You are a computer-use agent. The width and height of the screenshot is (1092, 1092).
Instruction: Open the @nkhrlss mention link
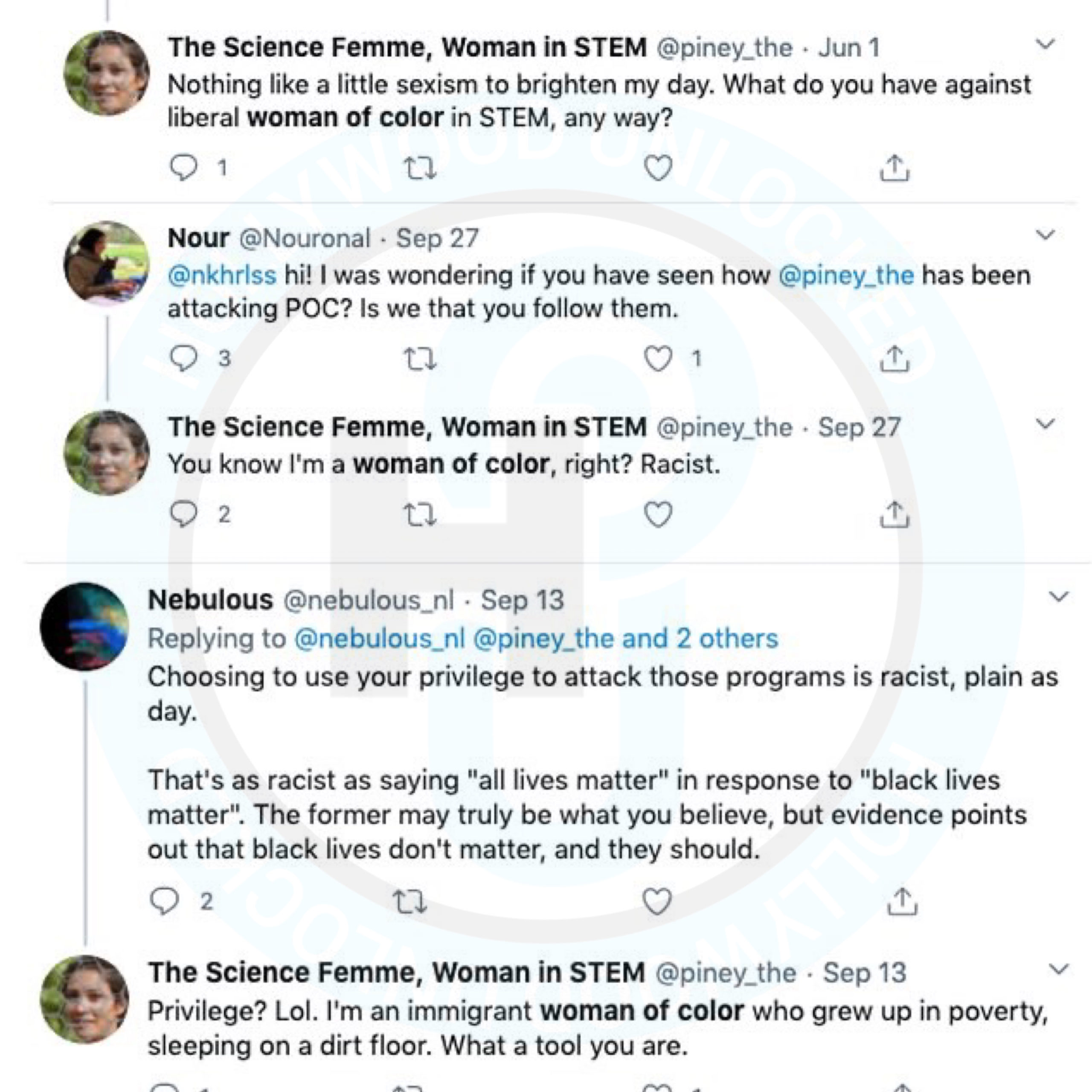(x=222, y=275)
